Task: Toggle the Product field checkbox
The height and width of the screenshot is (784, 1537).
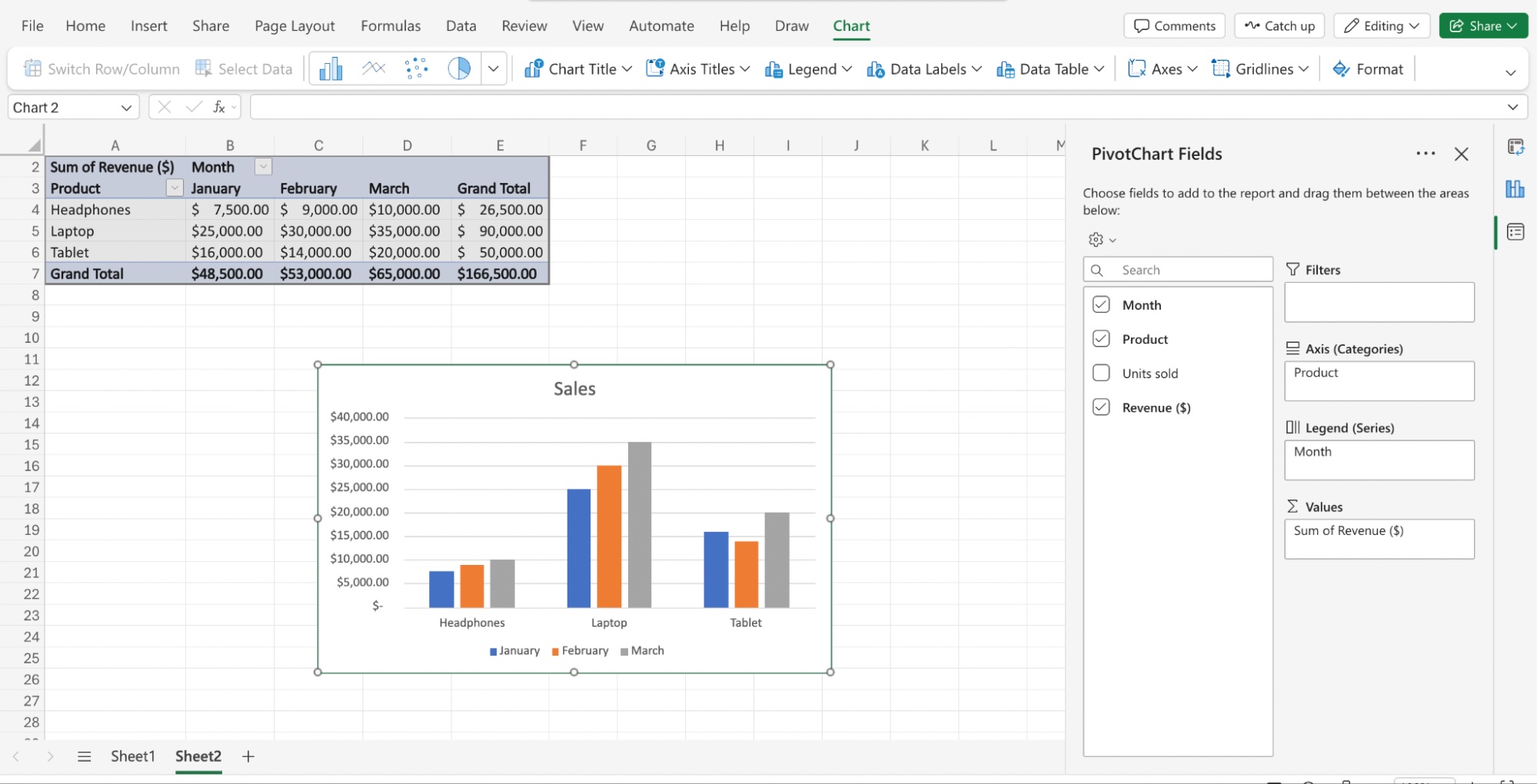Action: click(1101, 339)
